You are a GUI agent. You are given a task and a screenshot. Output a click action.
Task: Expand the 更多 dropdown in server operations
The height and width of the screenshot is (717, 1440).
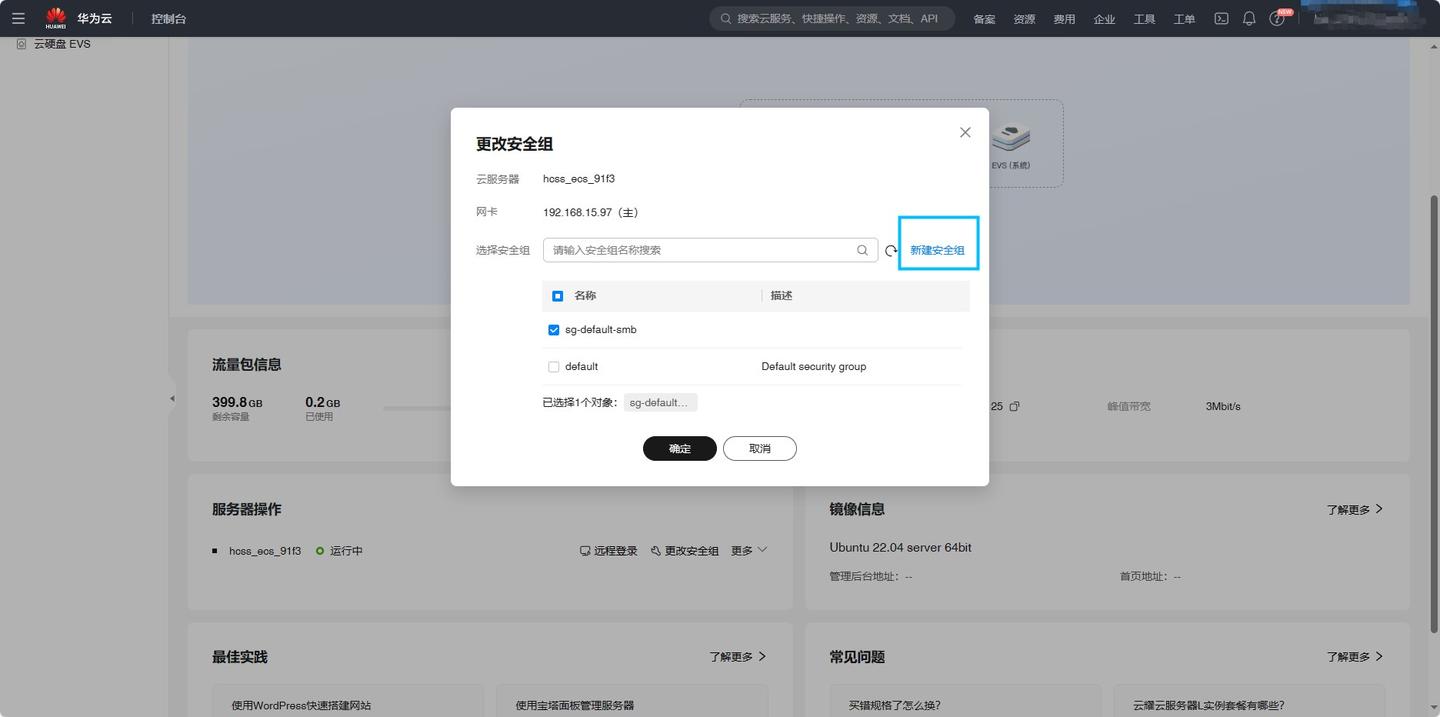[749, 551]
